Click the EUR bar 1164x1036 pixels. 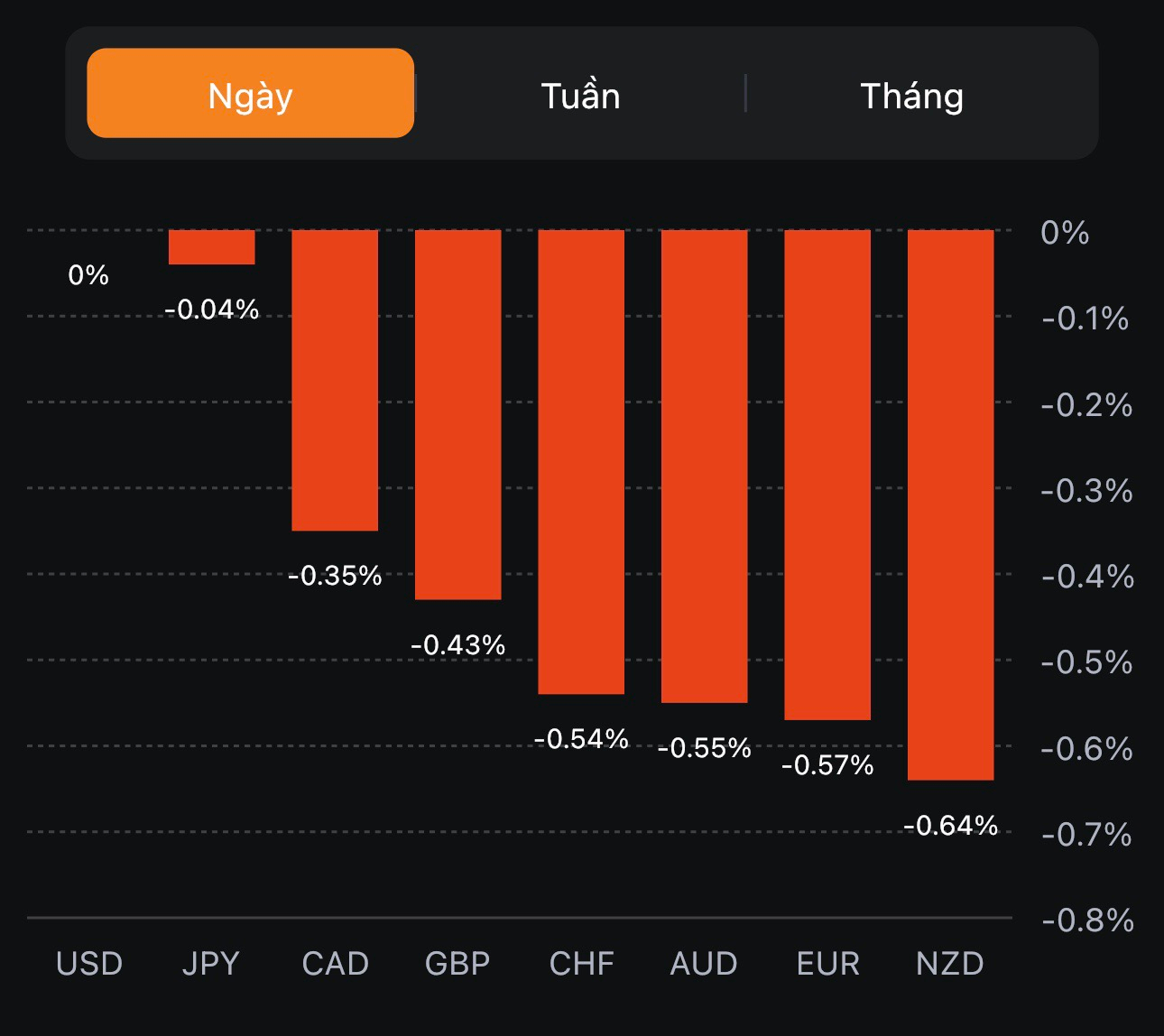[x=827, y=475]
